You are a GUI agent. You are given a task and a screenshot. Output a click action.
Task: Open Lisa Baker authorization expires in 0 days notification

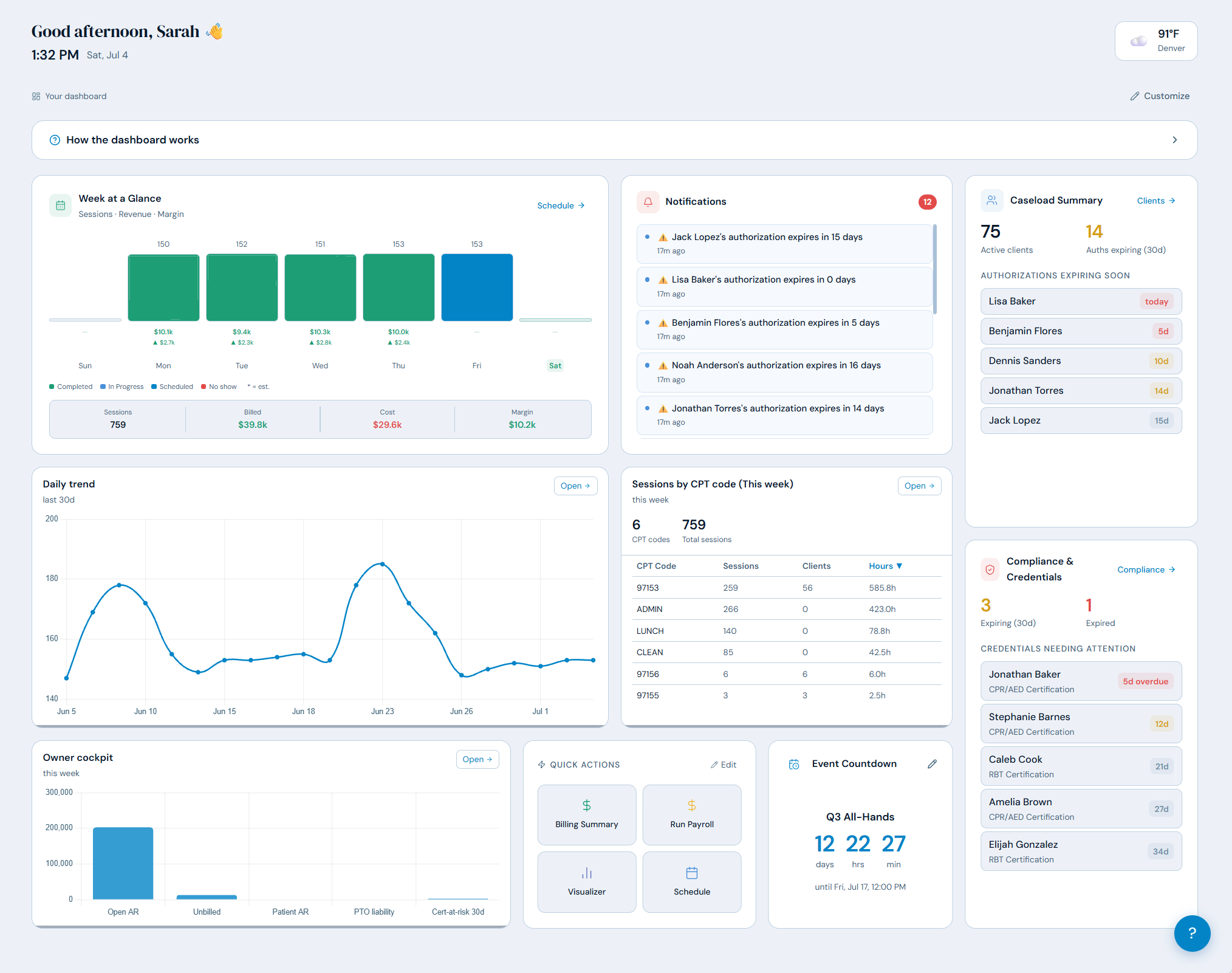pyautogui.click(x=784, y=286)
